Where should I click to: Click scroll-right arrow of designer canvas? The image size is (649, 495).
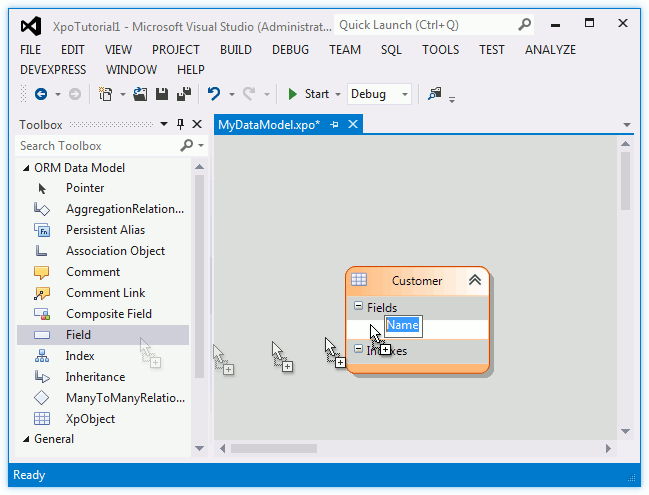[608, 448]
